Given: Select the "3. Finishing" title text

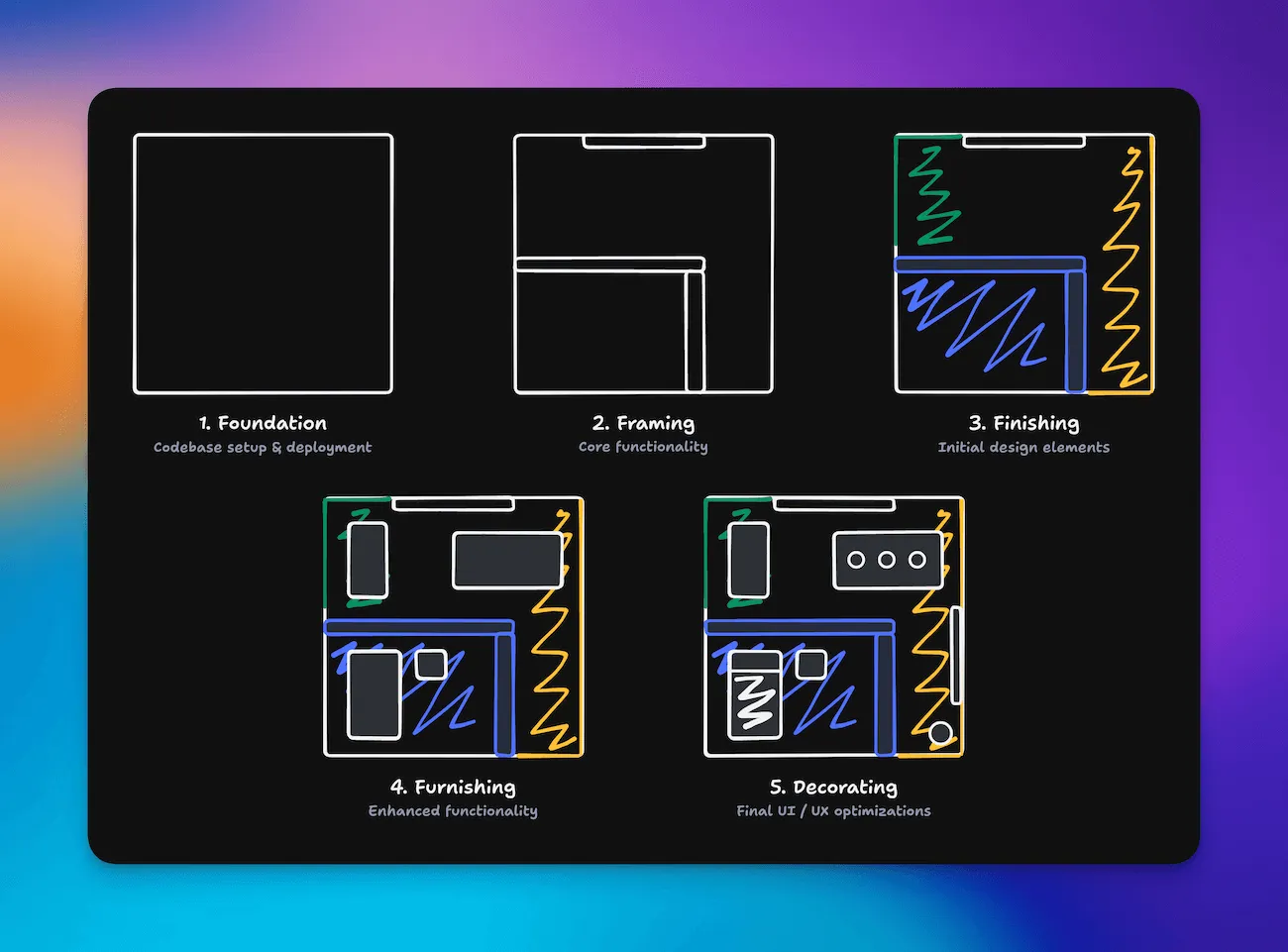Looking at the screenshot, I should click(1023, 423).
